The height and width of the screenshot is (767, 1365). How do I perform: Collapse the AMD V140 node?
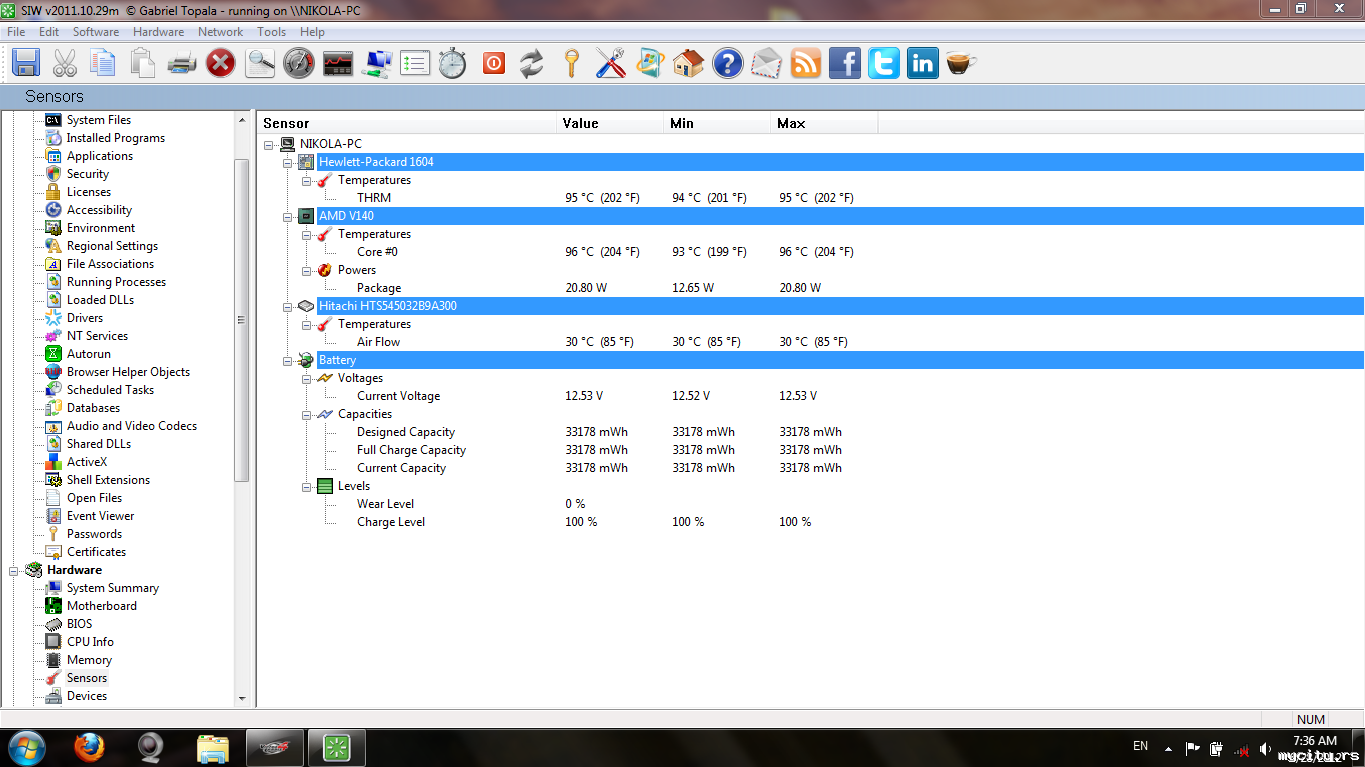[x=288, y=216]
